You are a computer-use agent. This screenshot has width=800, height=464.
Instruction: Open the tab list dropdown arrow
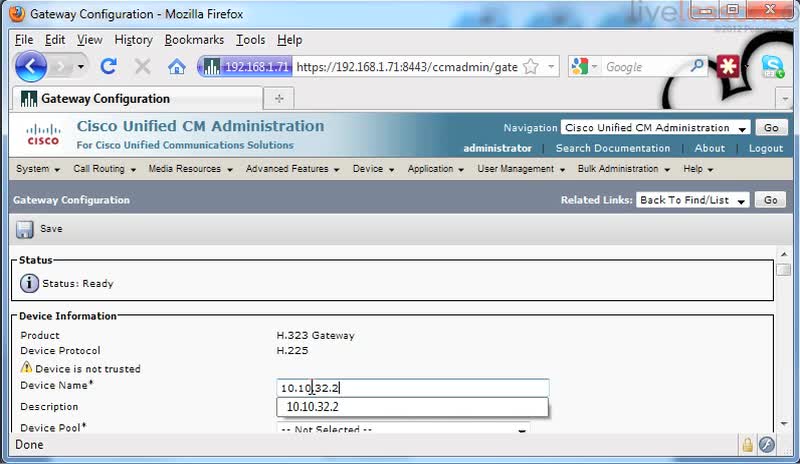[x=785, y=99]
